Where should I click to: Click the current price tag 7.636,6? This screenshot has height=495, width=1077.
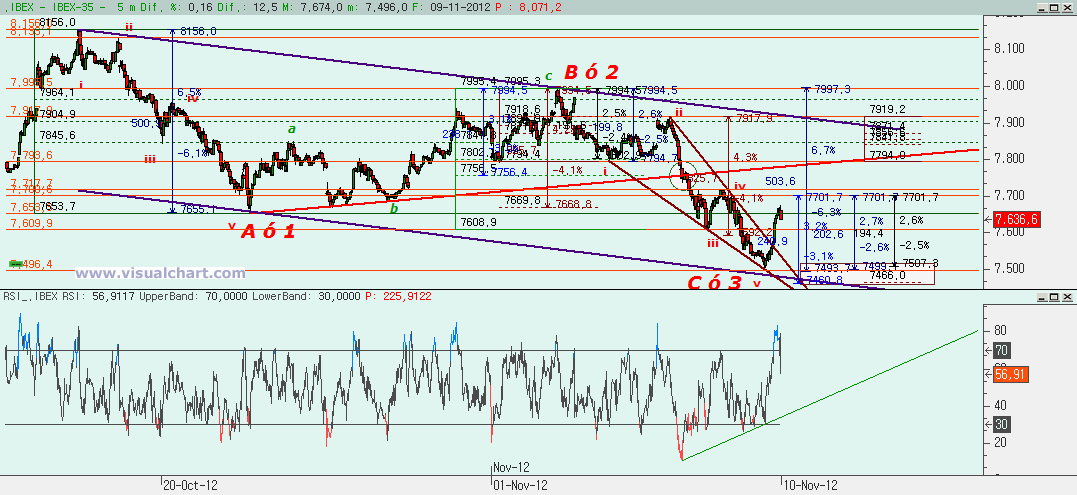(1019, 219)
